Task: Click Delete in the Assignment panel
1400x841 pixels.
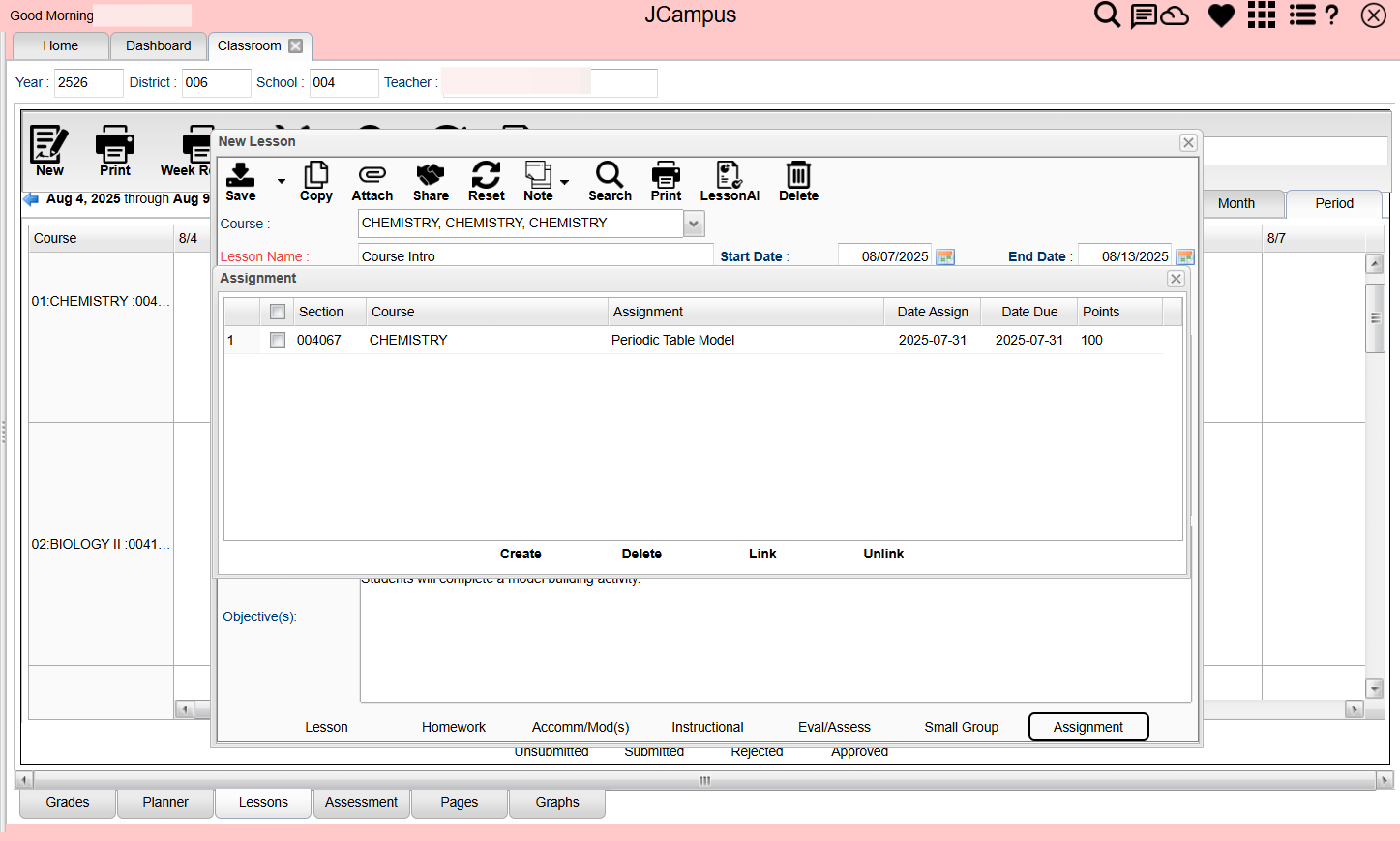Action: coord(641,554)
